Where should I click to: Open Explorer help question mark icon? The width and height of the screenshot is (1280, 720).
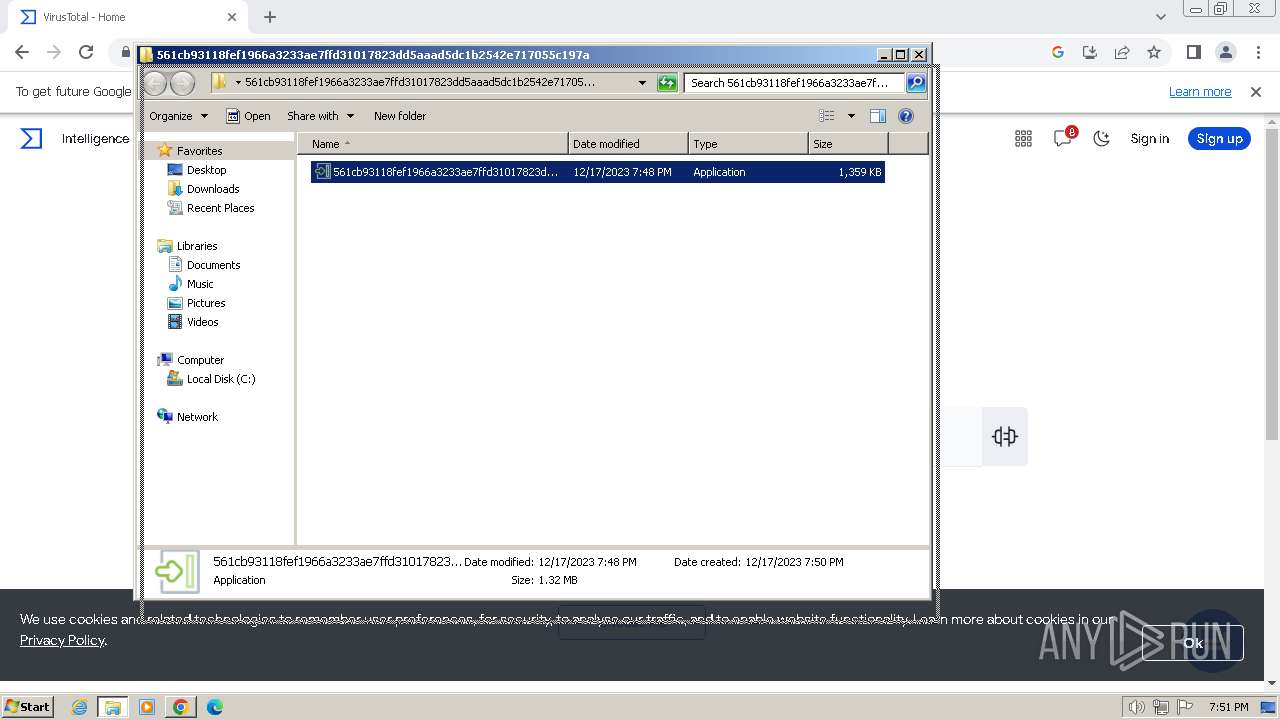pos(906,116)
